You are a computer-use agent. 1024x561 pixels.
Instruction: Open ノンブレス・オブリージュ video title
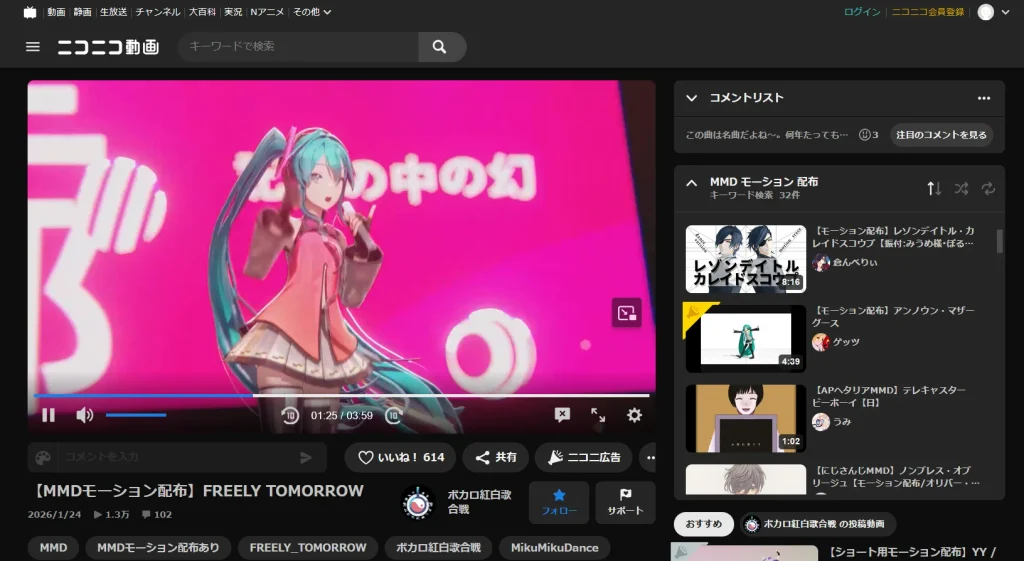pyautogui.click(x=895, y=476)
